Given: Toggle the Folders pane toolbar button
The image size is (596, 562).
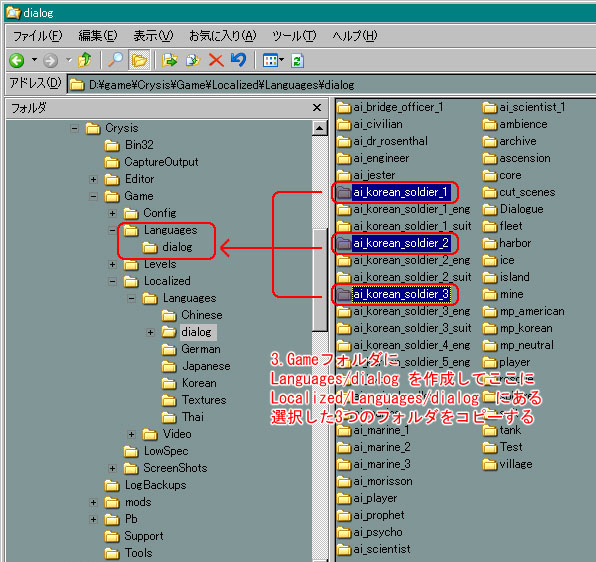Looking at the screenshot, I should pyautogui.click(x=139, y=60).
